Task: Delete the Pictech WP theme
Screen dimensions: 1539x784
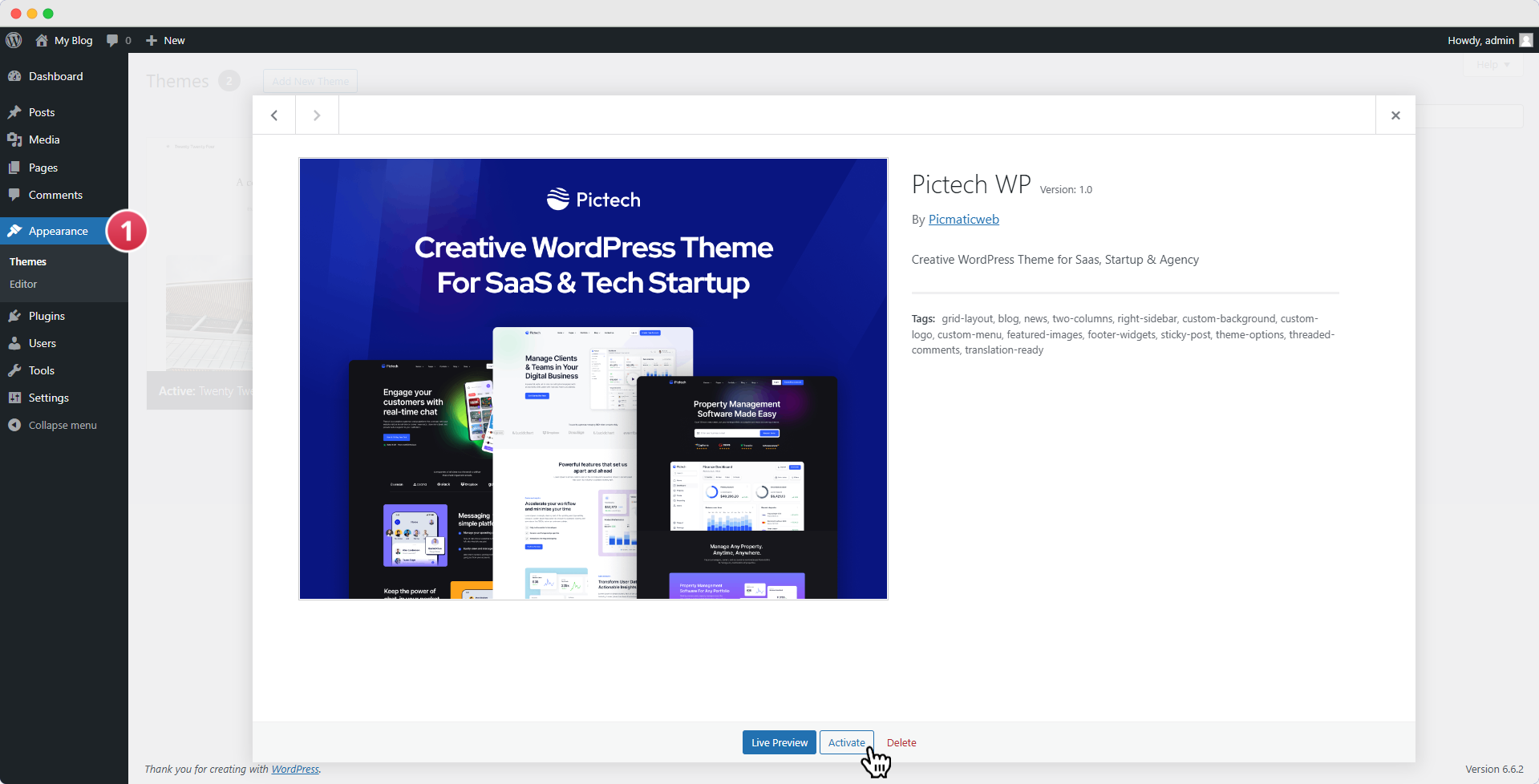Action: coord(901,742)
